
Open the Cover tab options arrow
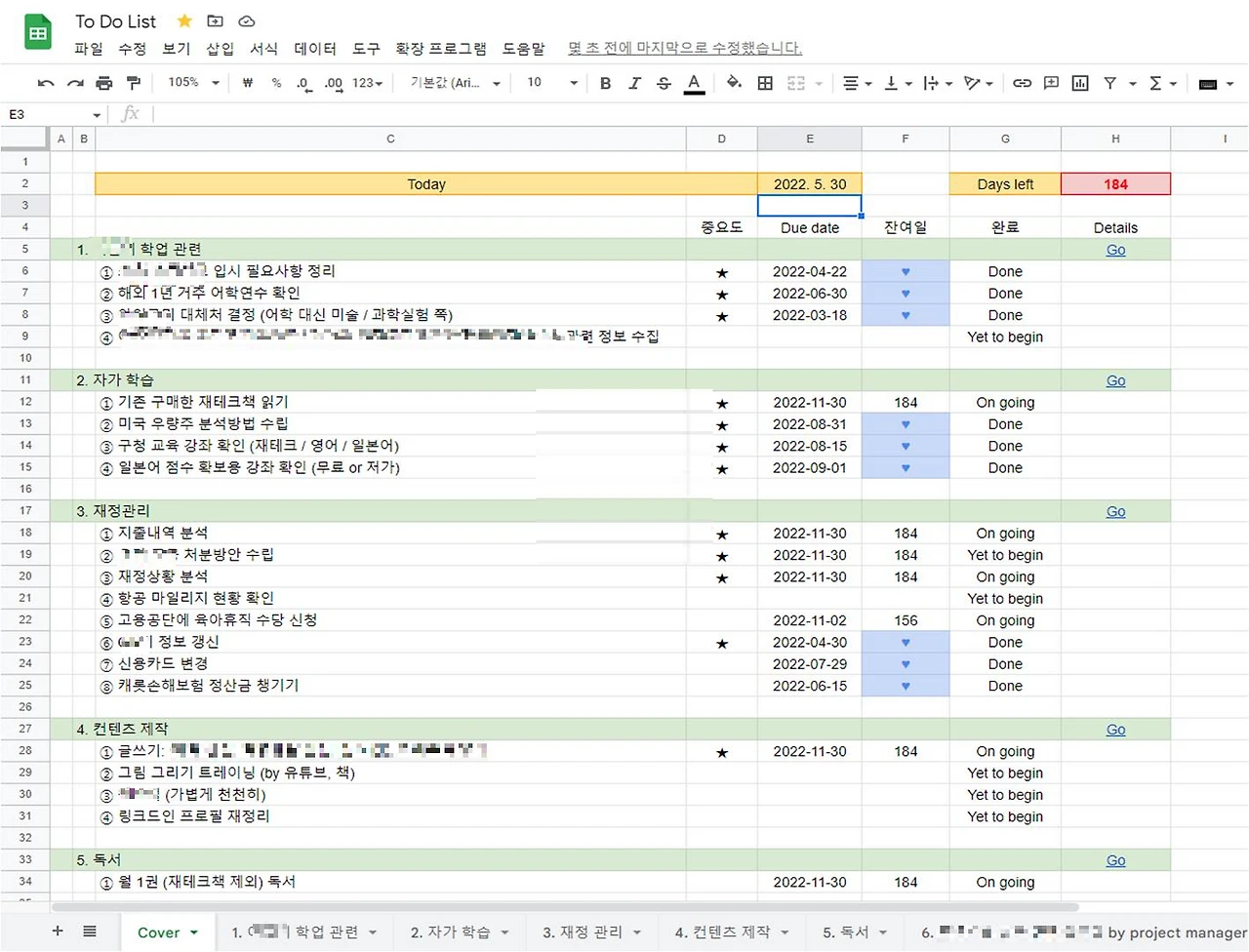pyautogui.click(x=194, y=932)
